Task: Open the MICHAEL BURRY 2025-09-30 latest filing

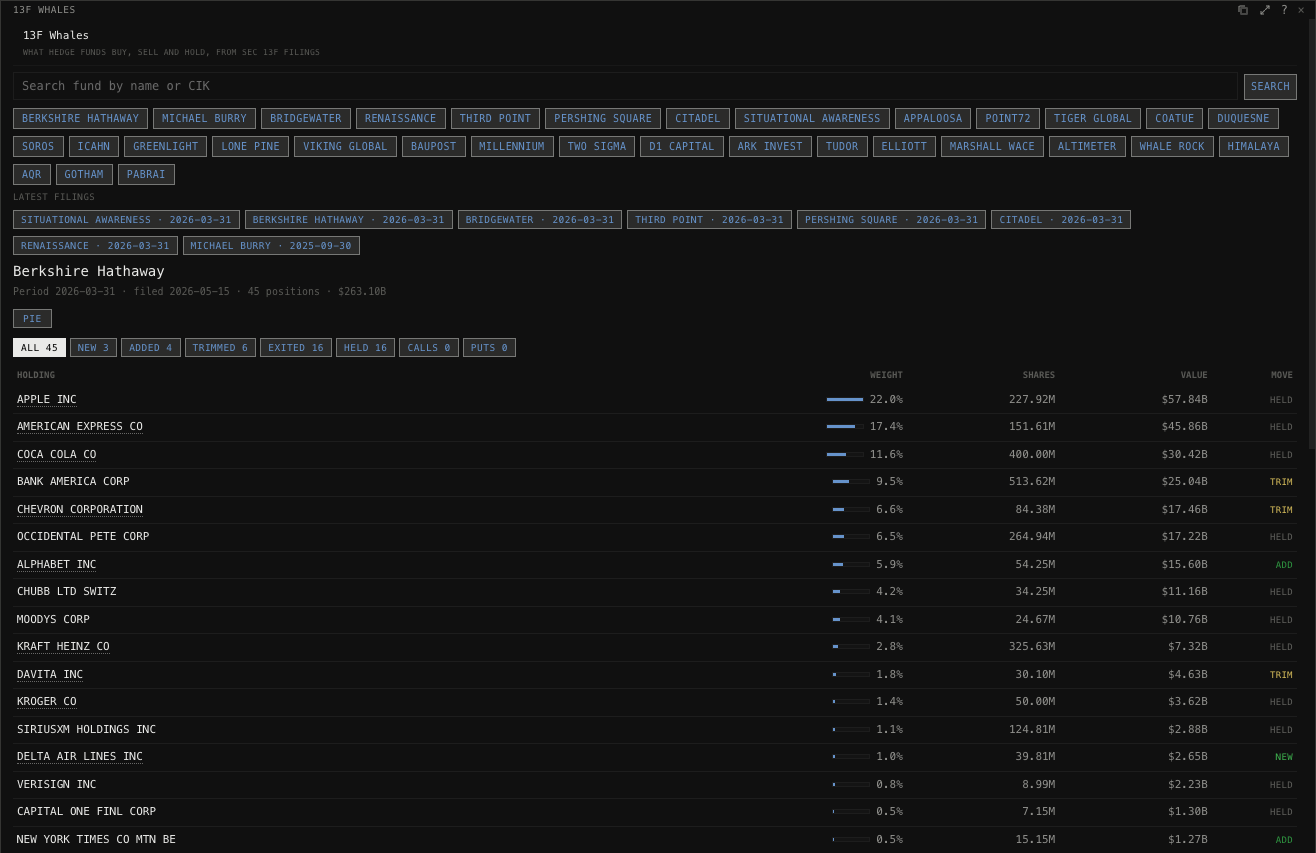Action: (271, 246)
